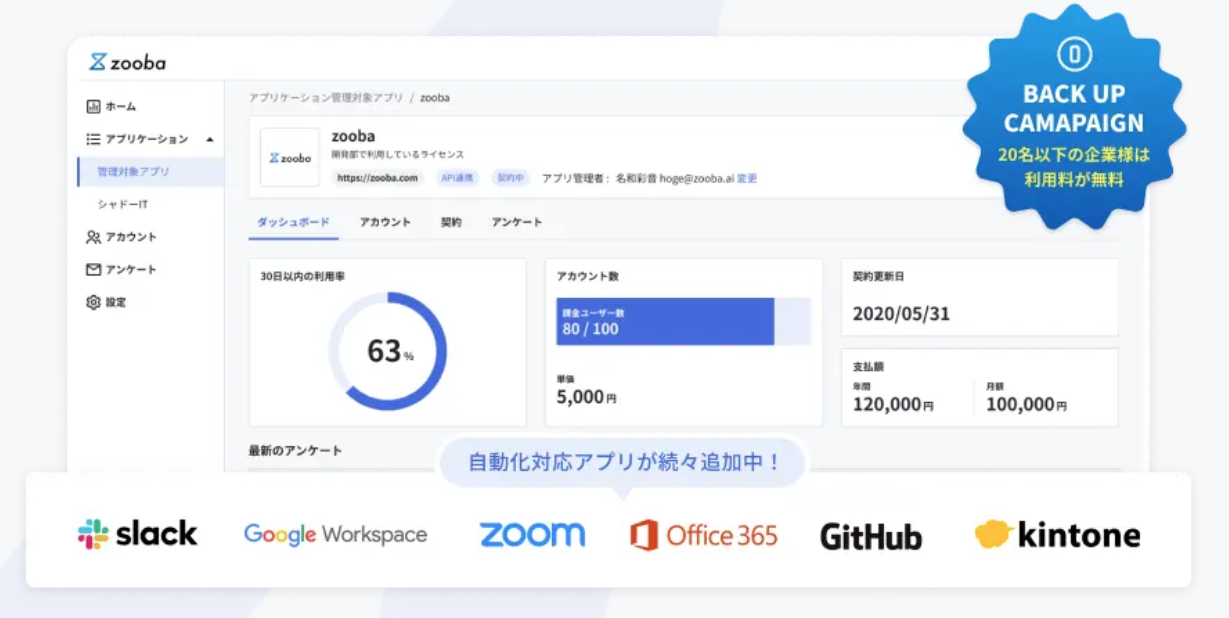Click the GitHub logo
The width and height of the screenshot is (1229, 618).
coord(871,536)
